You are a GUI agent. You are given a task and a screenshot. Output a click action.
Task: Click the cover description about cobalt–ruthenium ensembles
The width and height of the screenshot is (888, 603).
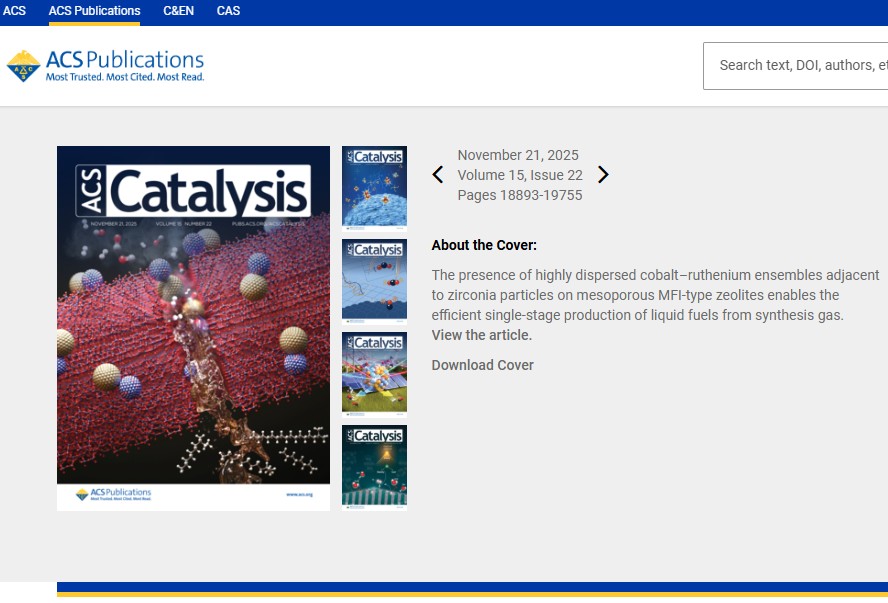[x=655, y=295]
